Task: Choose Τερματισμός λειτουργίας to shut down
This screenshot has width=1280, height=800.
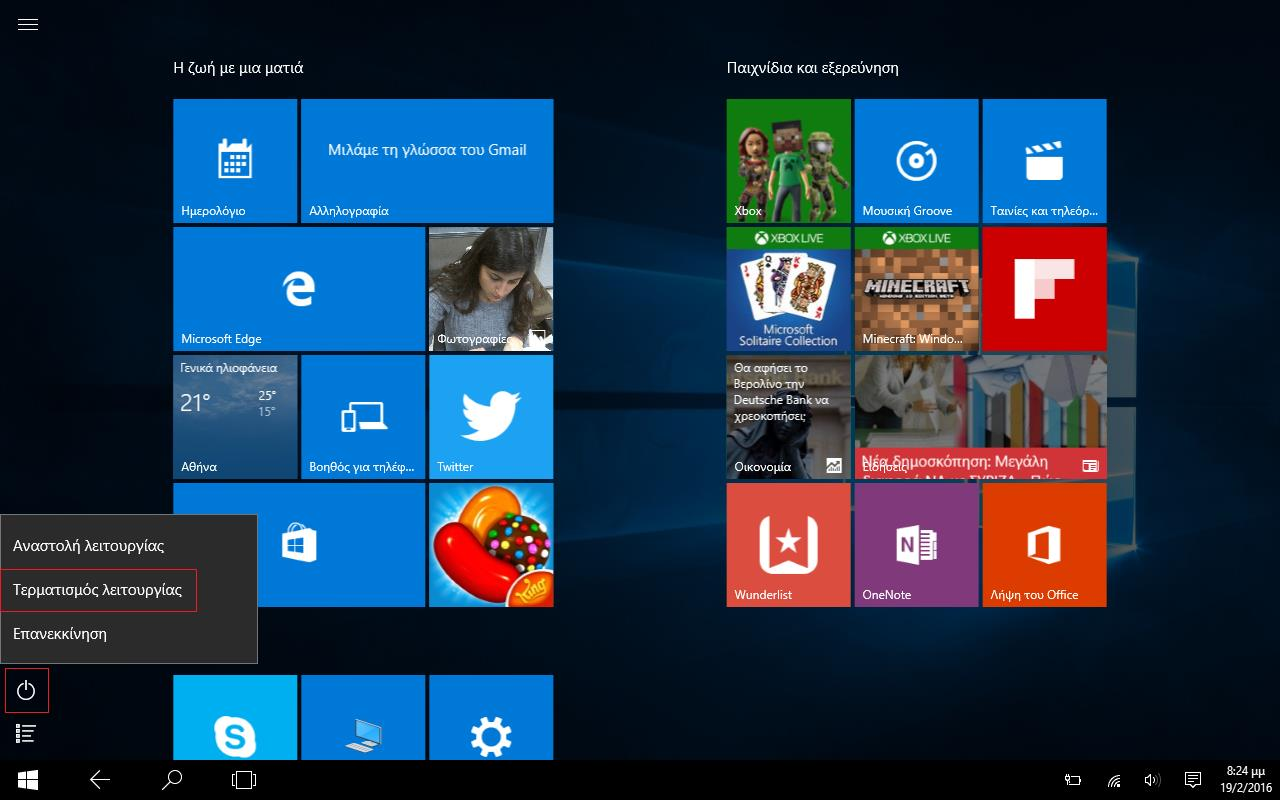Action: [x=129, y=590]
